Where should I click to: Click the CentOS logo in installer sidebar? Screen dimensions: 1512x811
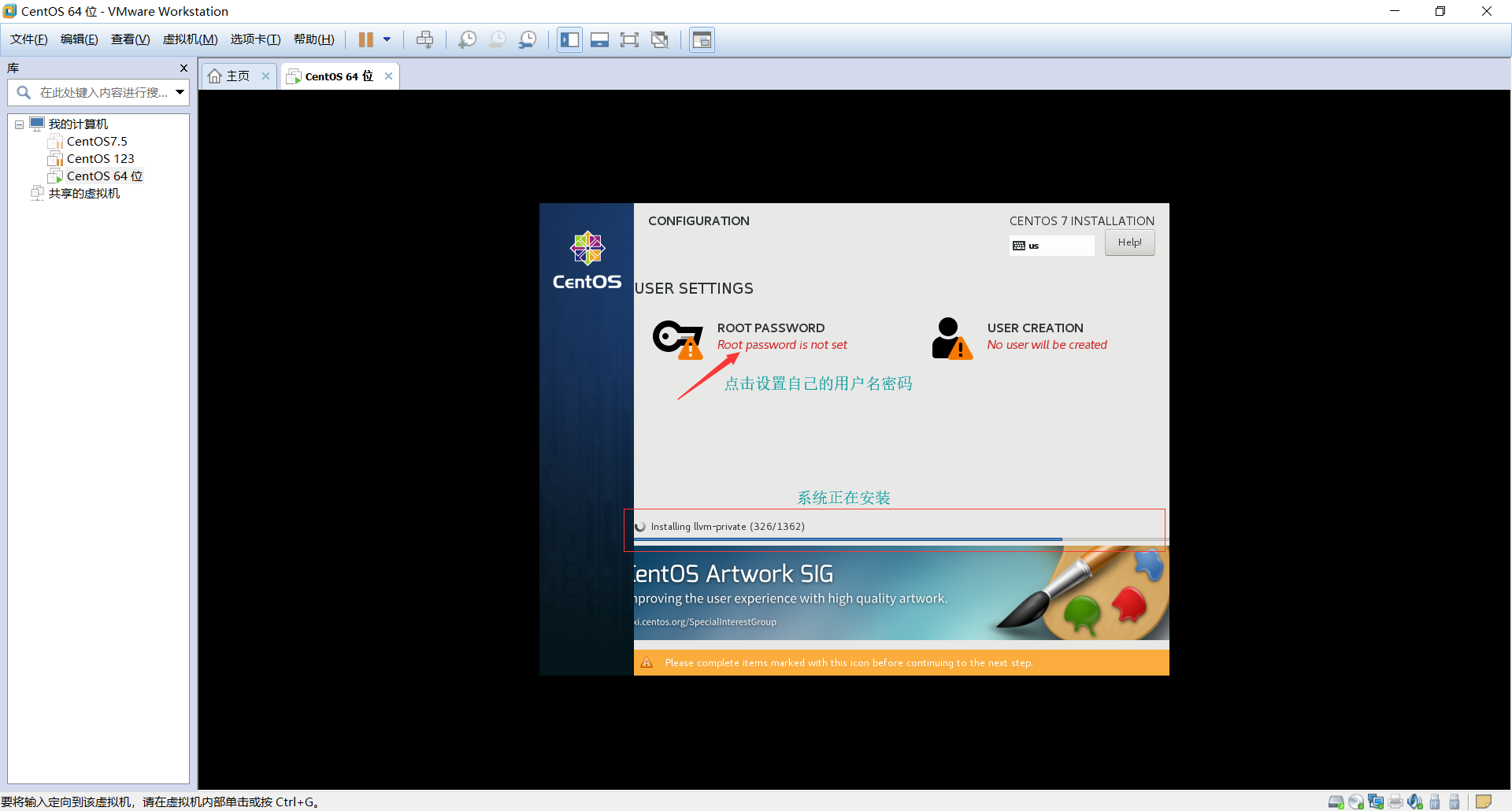587,261
